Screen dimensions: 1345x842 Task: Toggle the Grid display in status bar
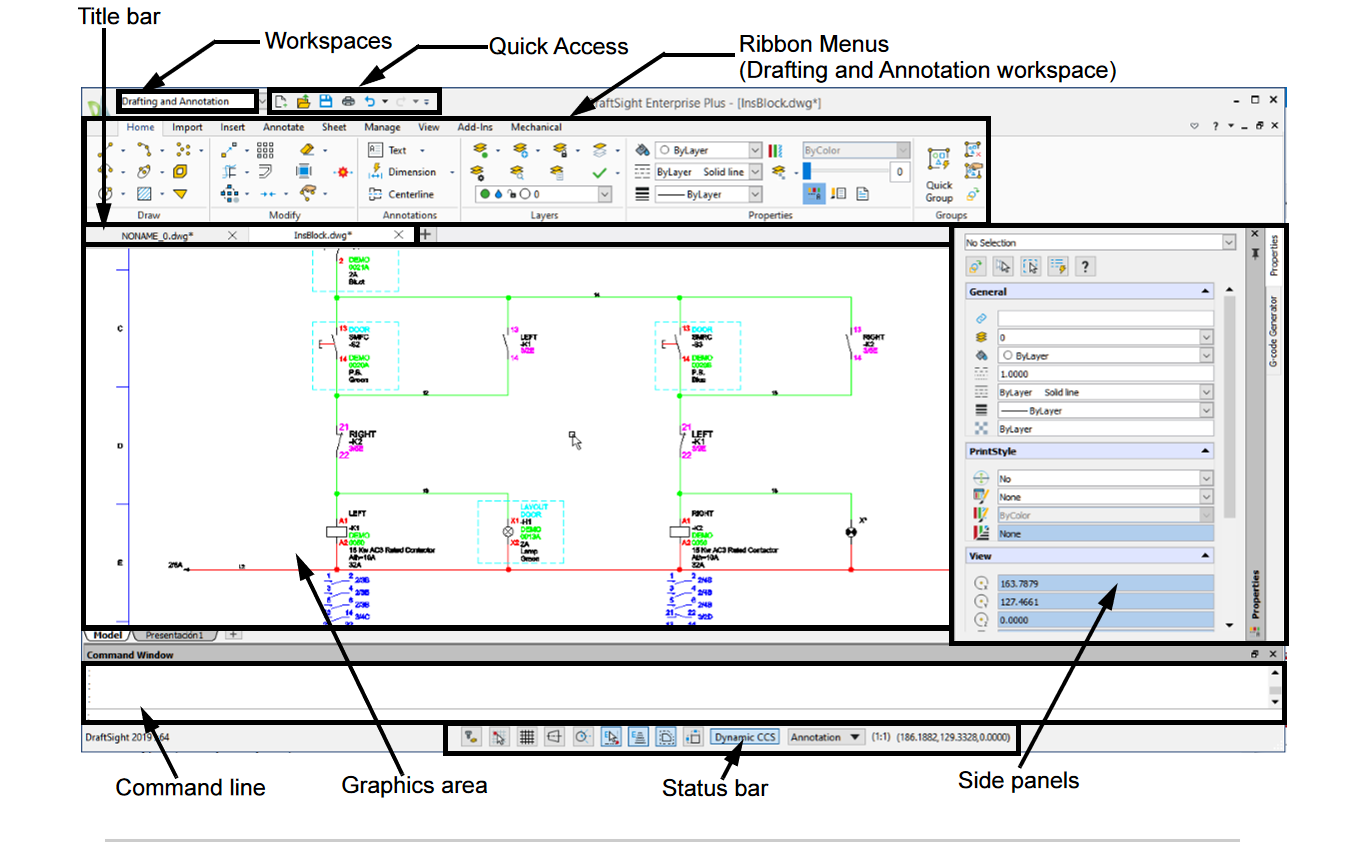(x=526, y=737)
